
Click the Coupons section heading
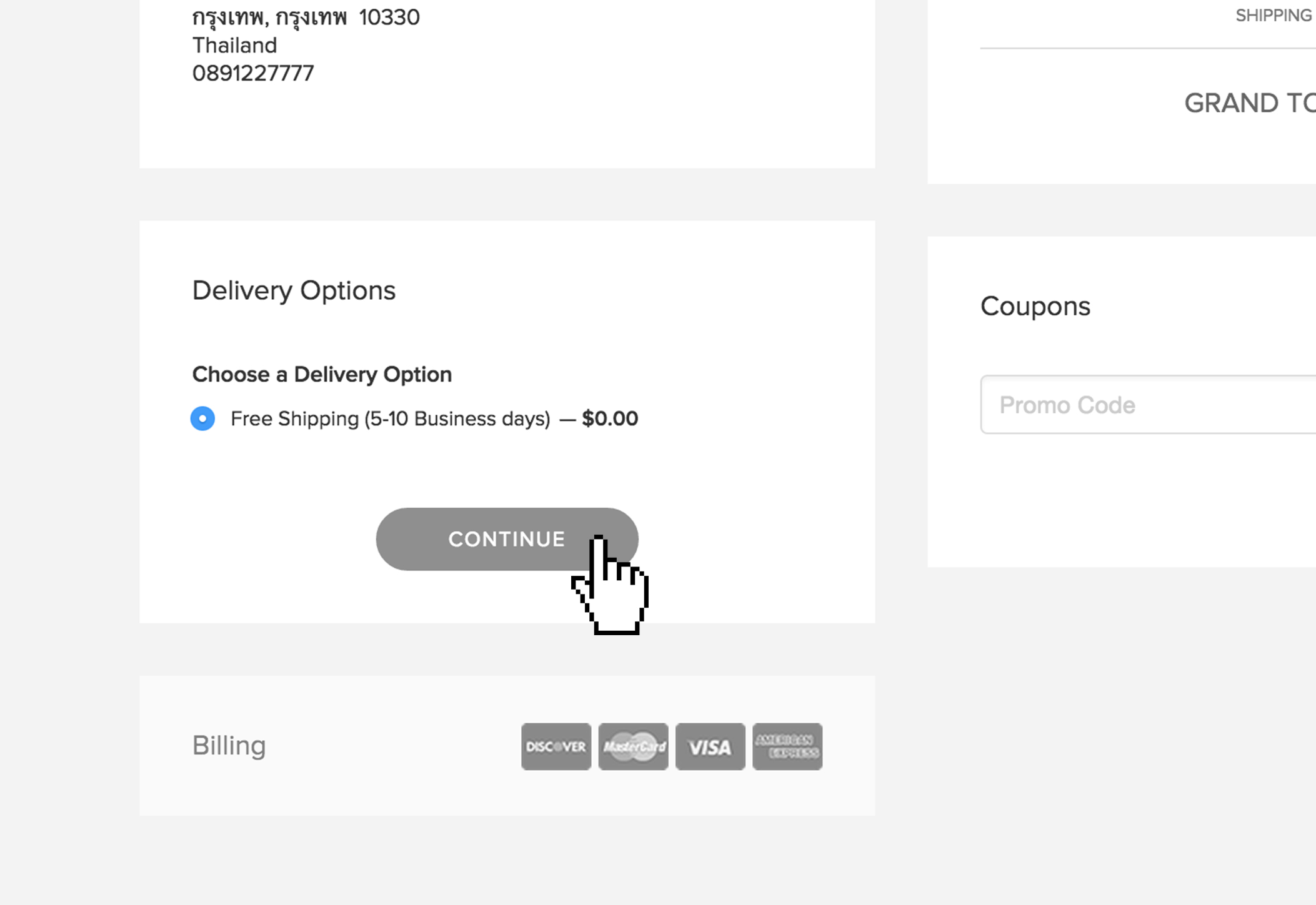click(x=1035, y=306)
